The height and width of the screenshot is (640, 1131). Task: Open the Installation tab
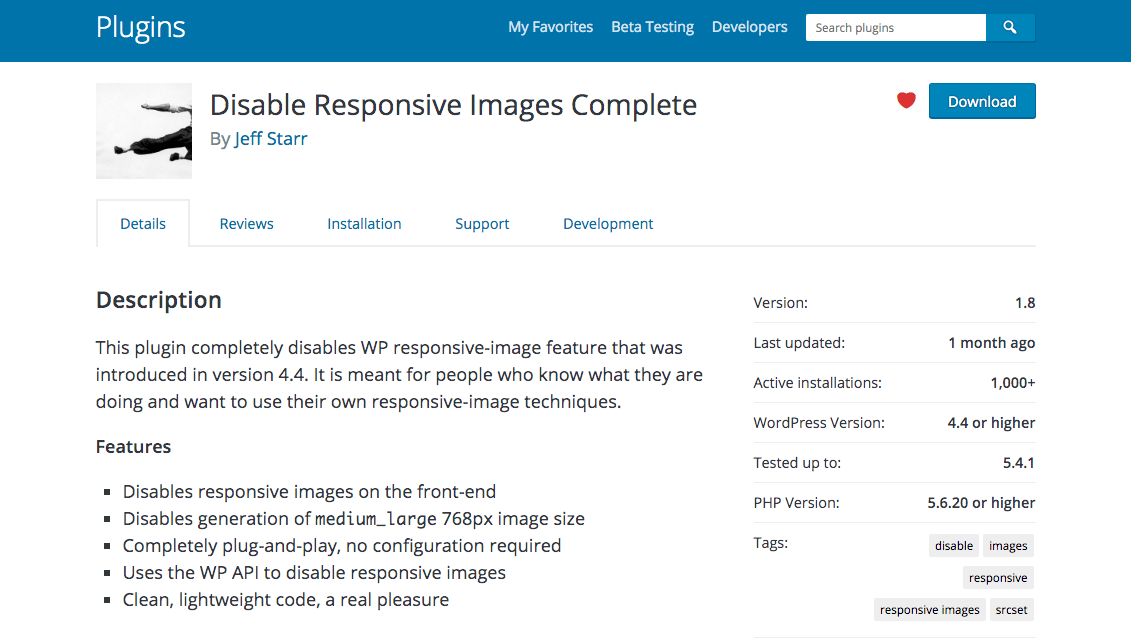[364, 223]
